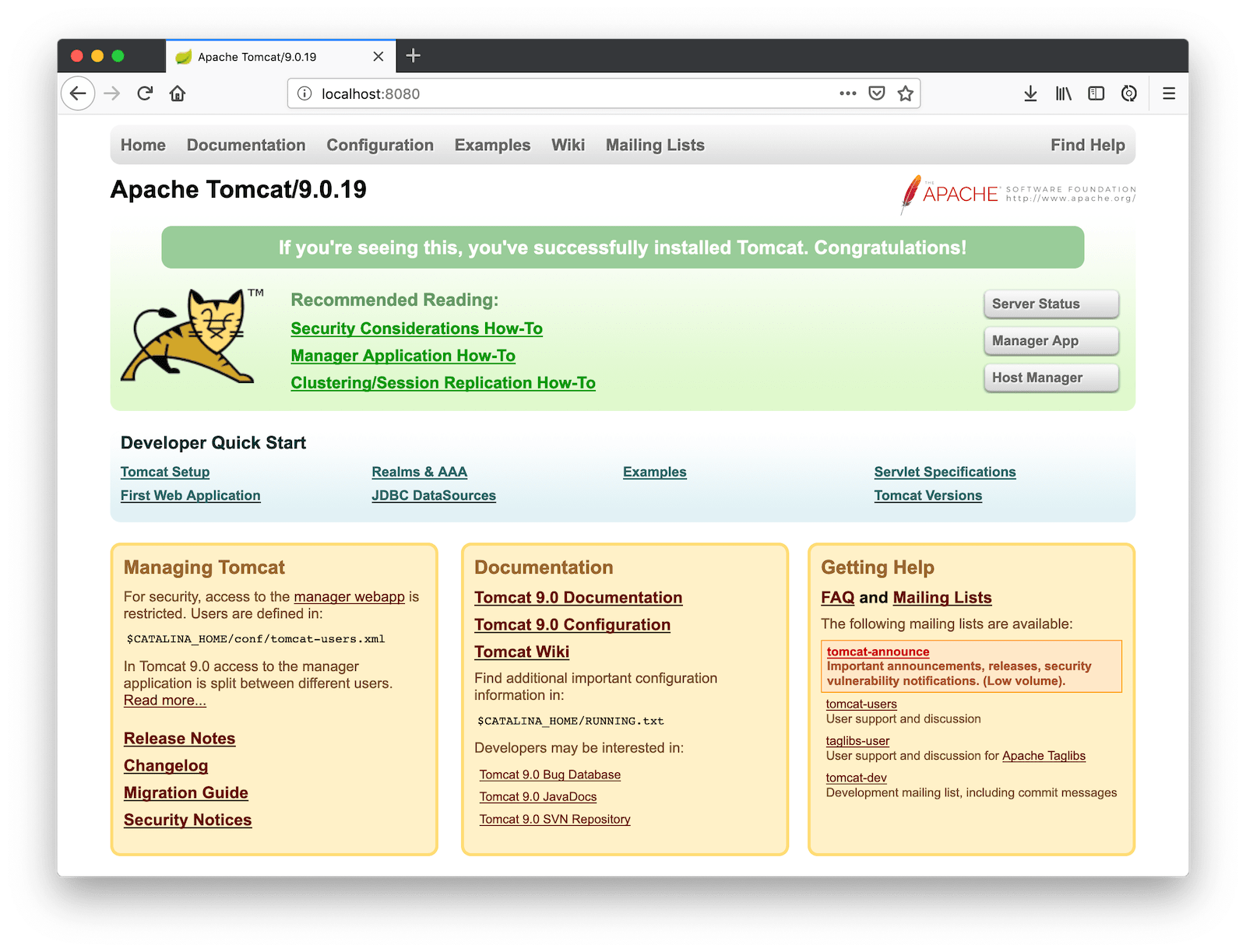Open Tomcat 9.0 JavaDocs link
This screenshot has width=1246, height=952.
tap(538, 797)
